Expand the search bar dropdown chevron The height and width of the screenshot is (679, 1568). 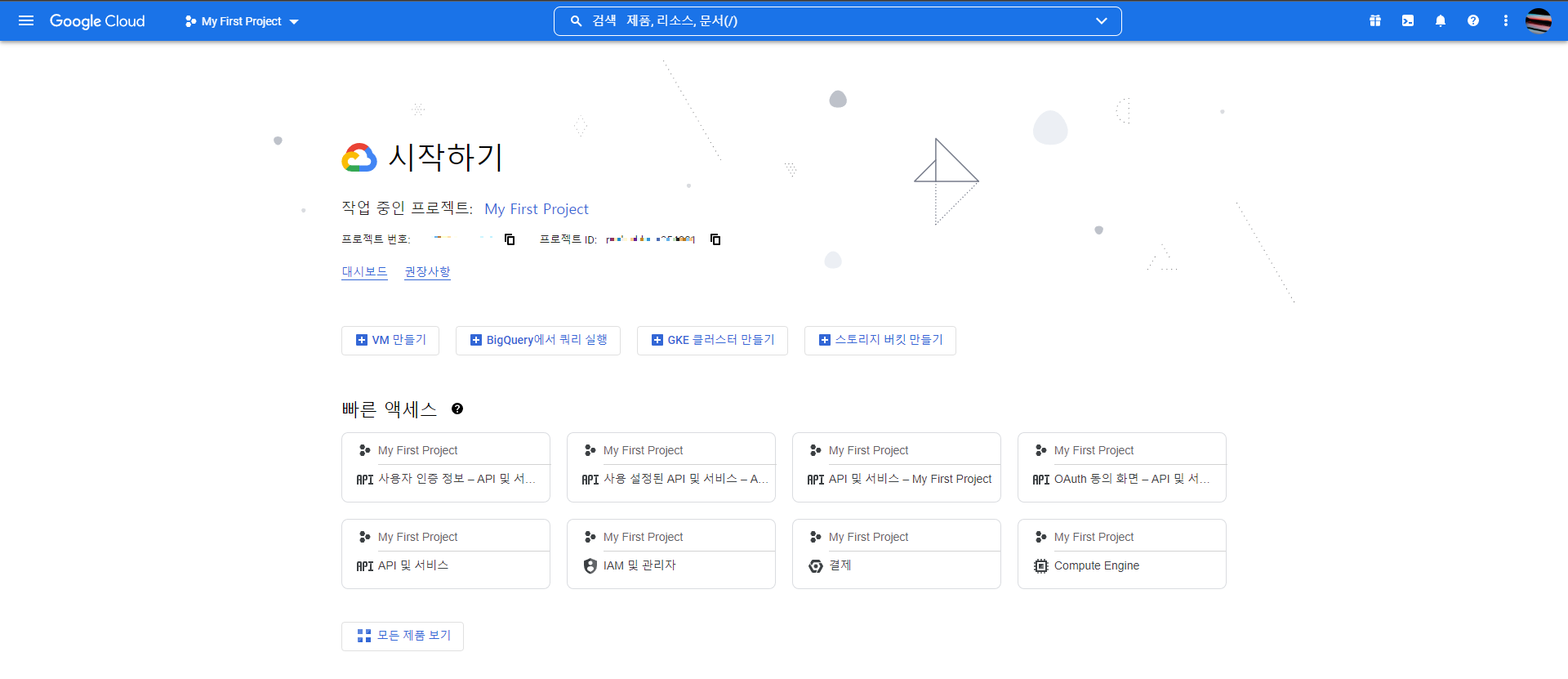click(1102, 21)
